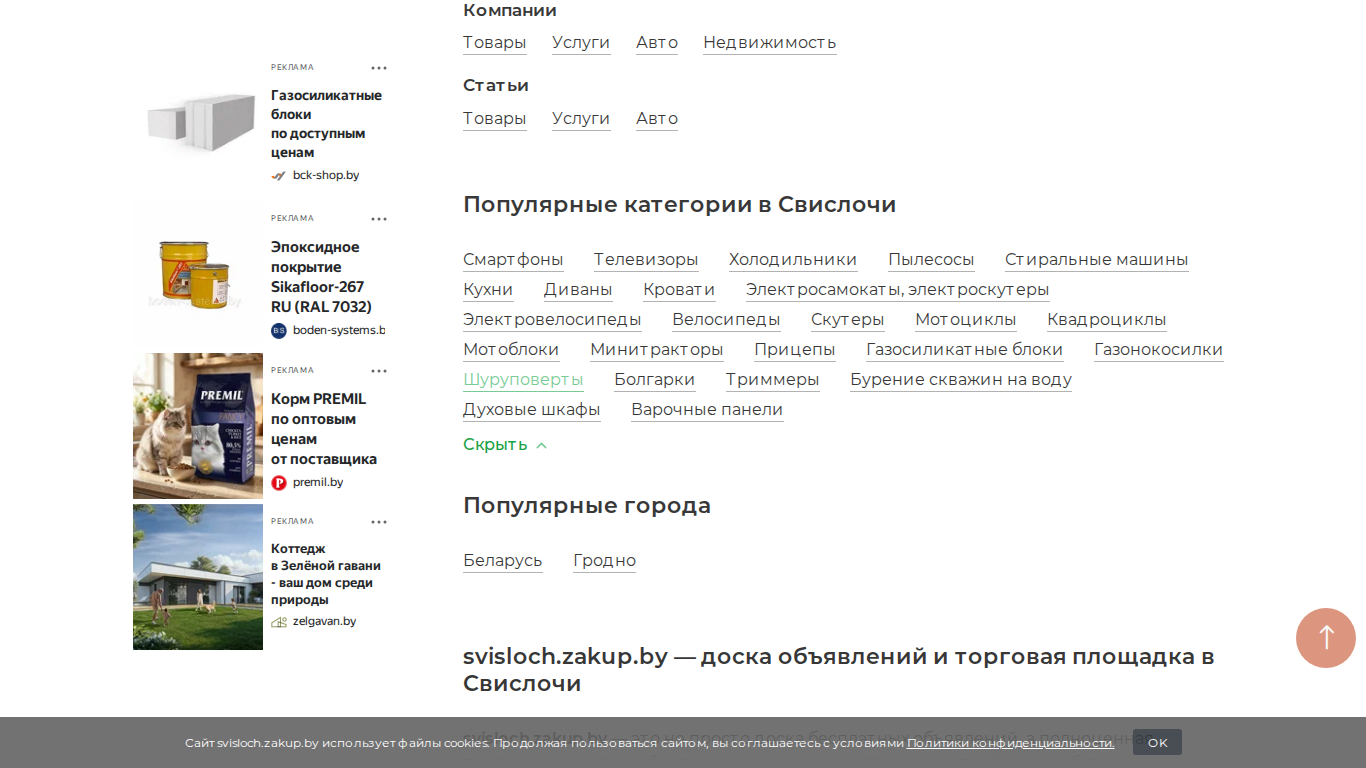1366x768 pixels.
Task: Click the premil.by advertiser logo icon
Action: pos(279,482)
